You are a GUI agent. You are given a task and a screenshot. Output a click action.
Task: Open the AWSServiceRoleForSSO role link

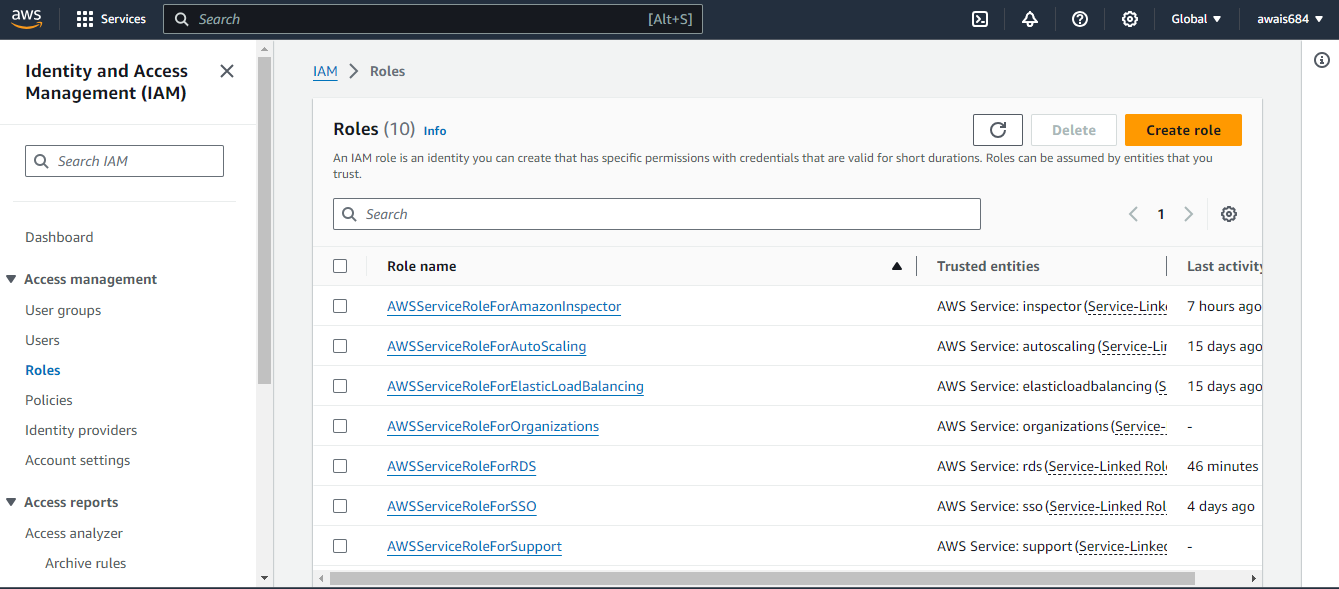[x=462, y=506]
